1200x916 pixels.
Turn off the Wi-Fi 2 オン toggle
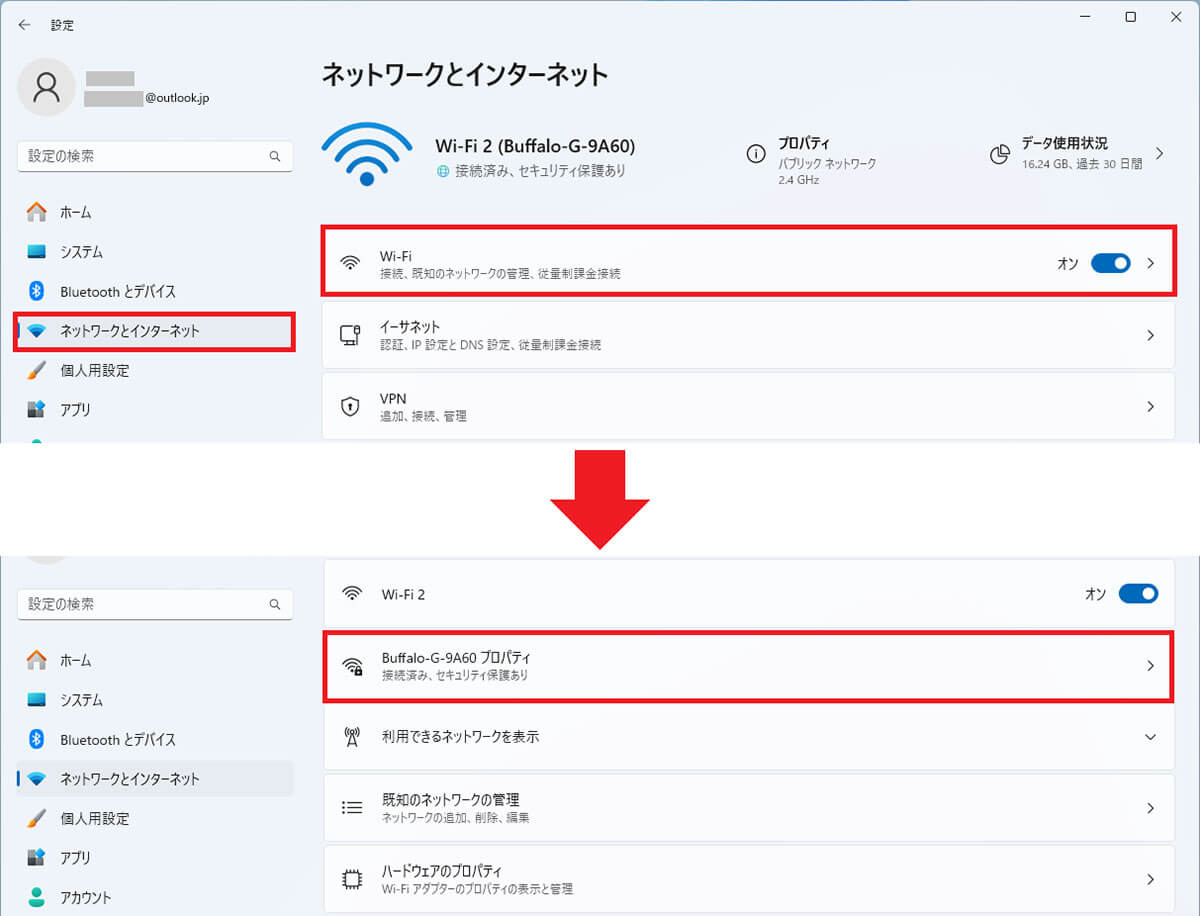pos(1138,593)
